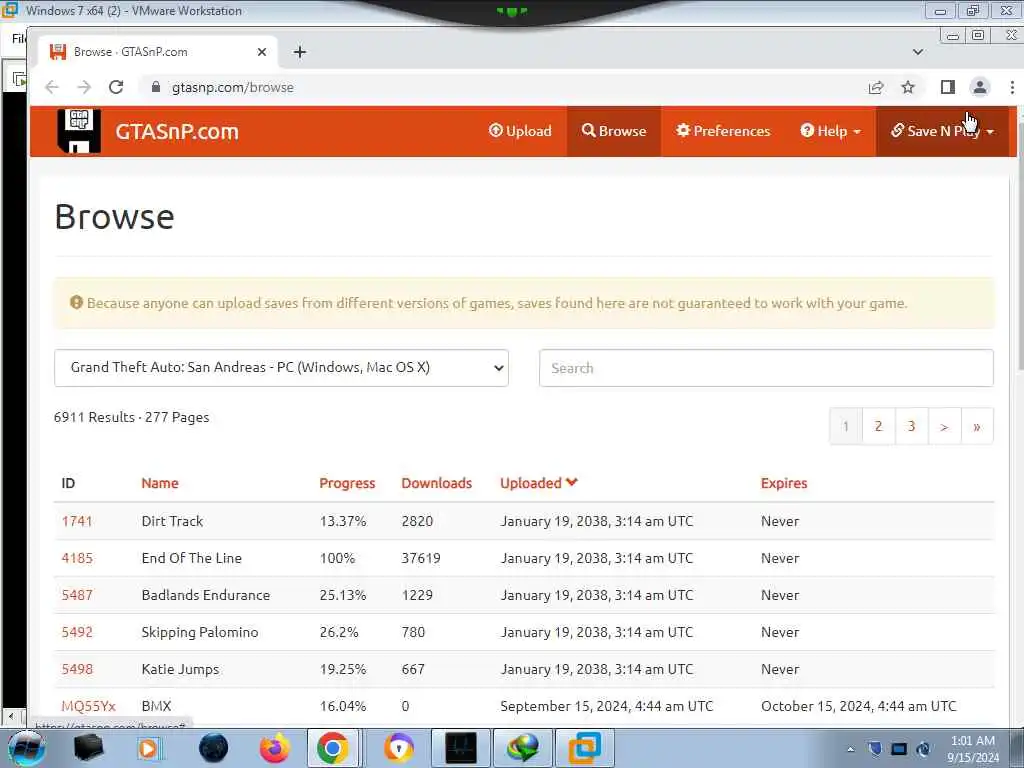This screenshot has width=1024, height=768.
Task: Click 'Badlands Endurance' name cell
Action: click(206, 595)
